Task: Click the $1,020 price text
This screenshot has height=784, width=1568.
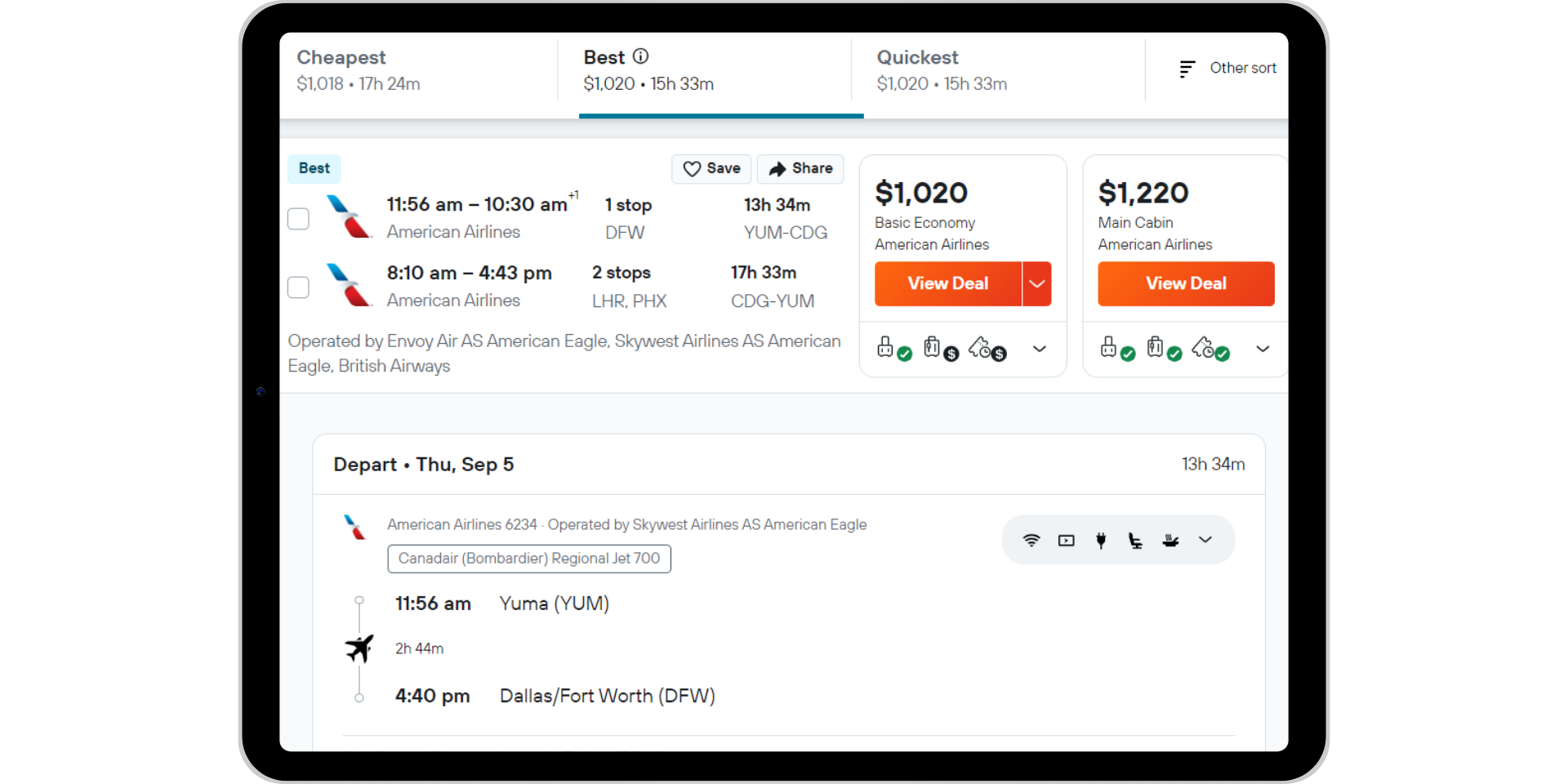Action: click(x=921, y=193)
